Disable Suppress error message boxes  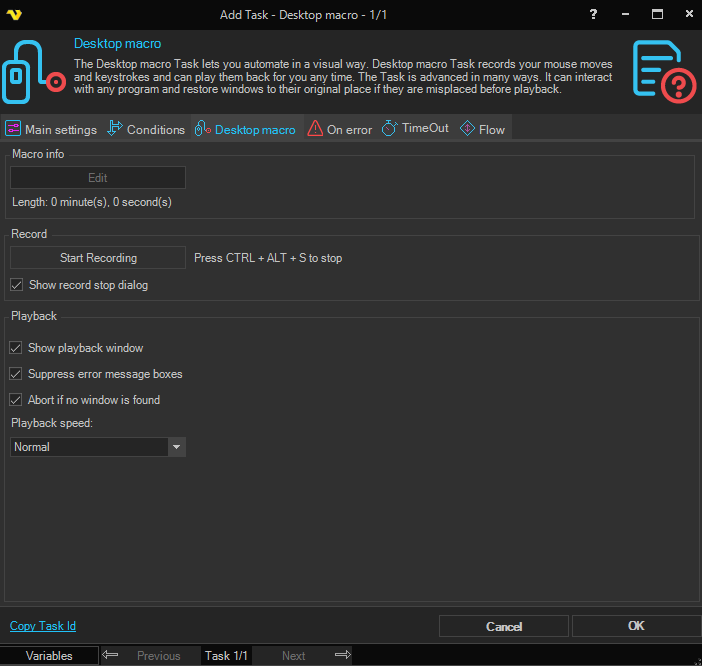pos(16,374)
